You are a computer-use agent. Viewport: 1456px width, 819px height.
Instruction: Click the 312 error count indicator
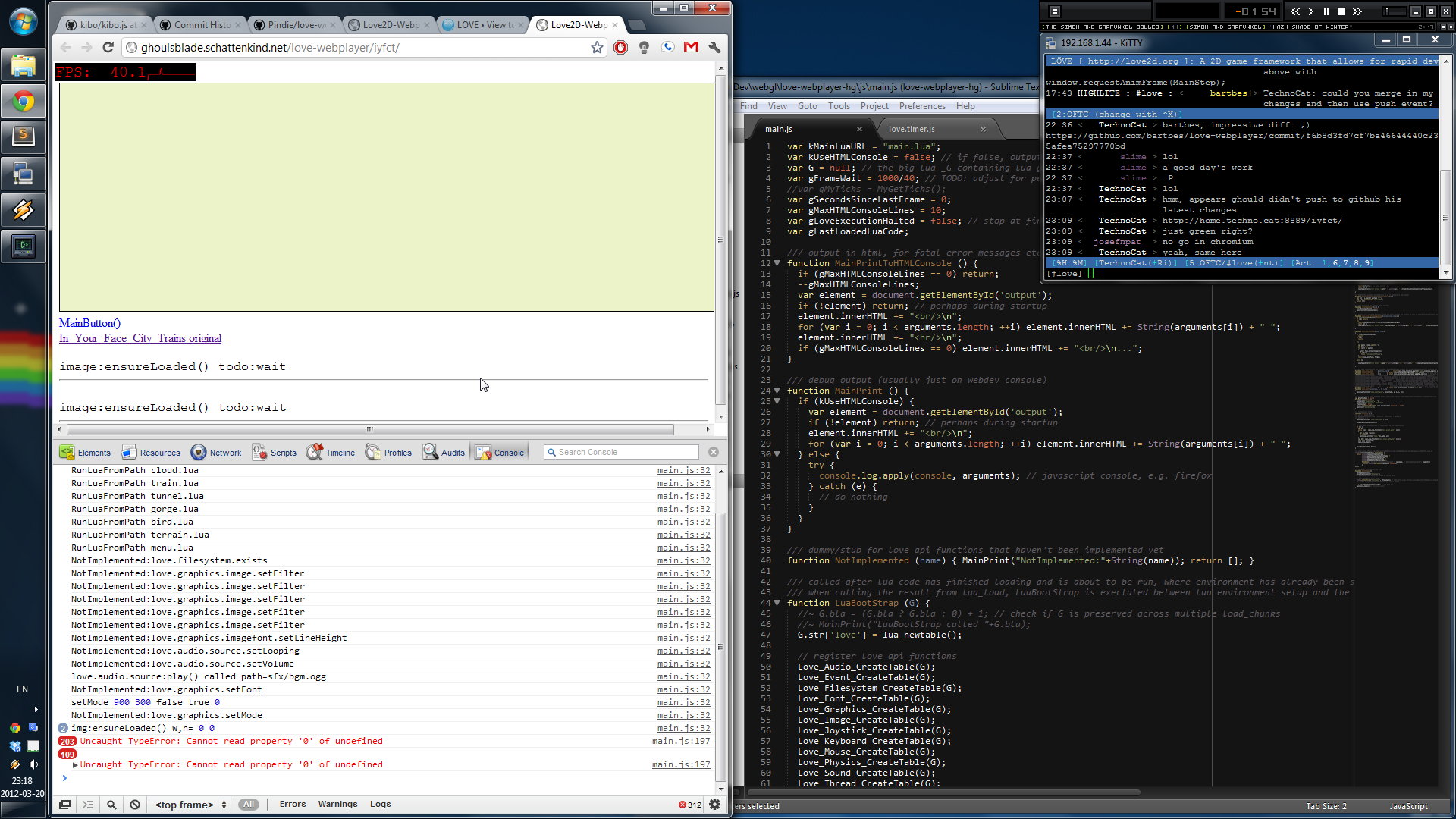tap(690, 805)
